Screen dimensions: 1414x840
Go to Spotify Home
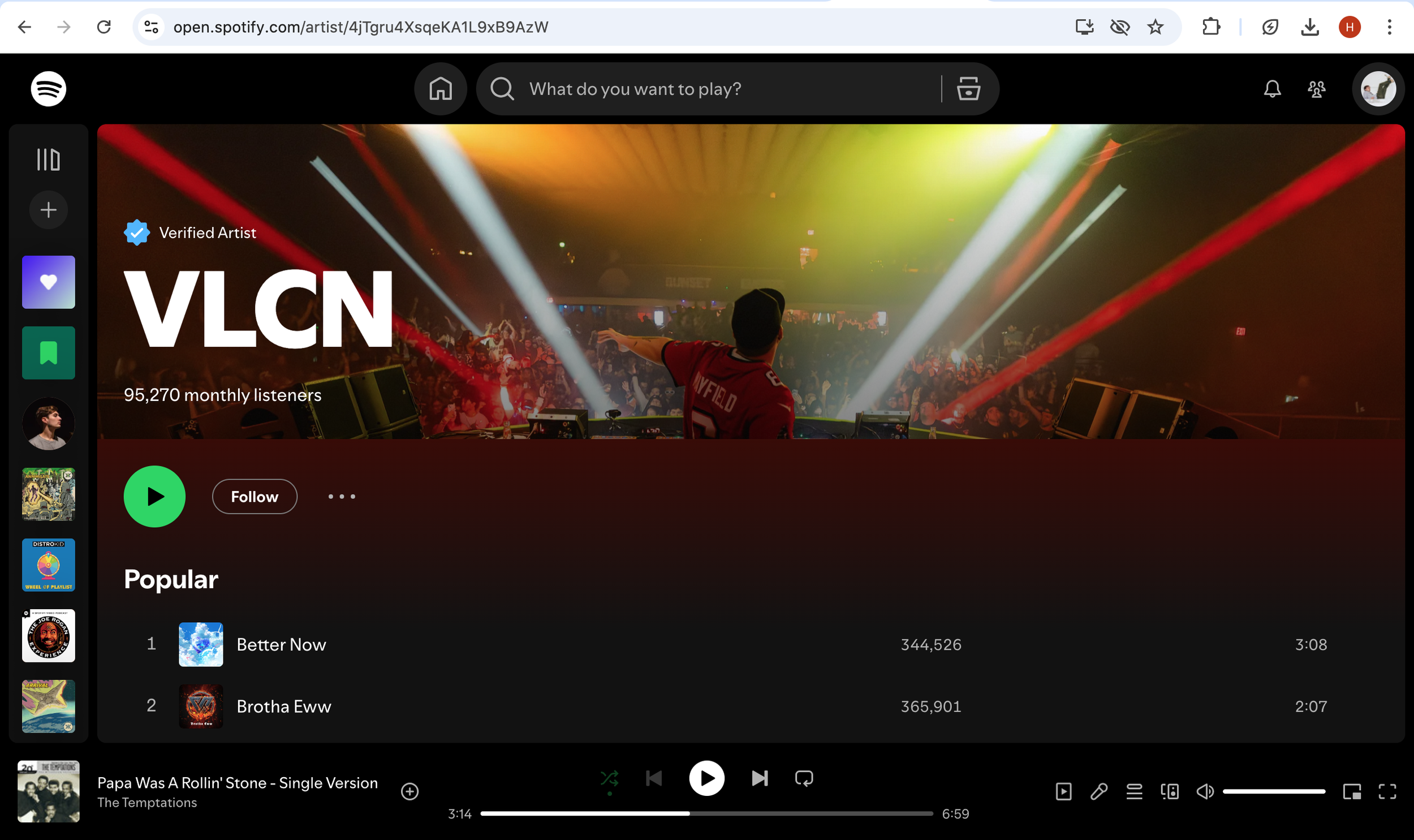click(x=440, y=89)
